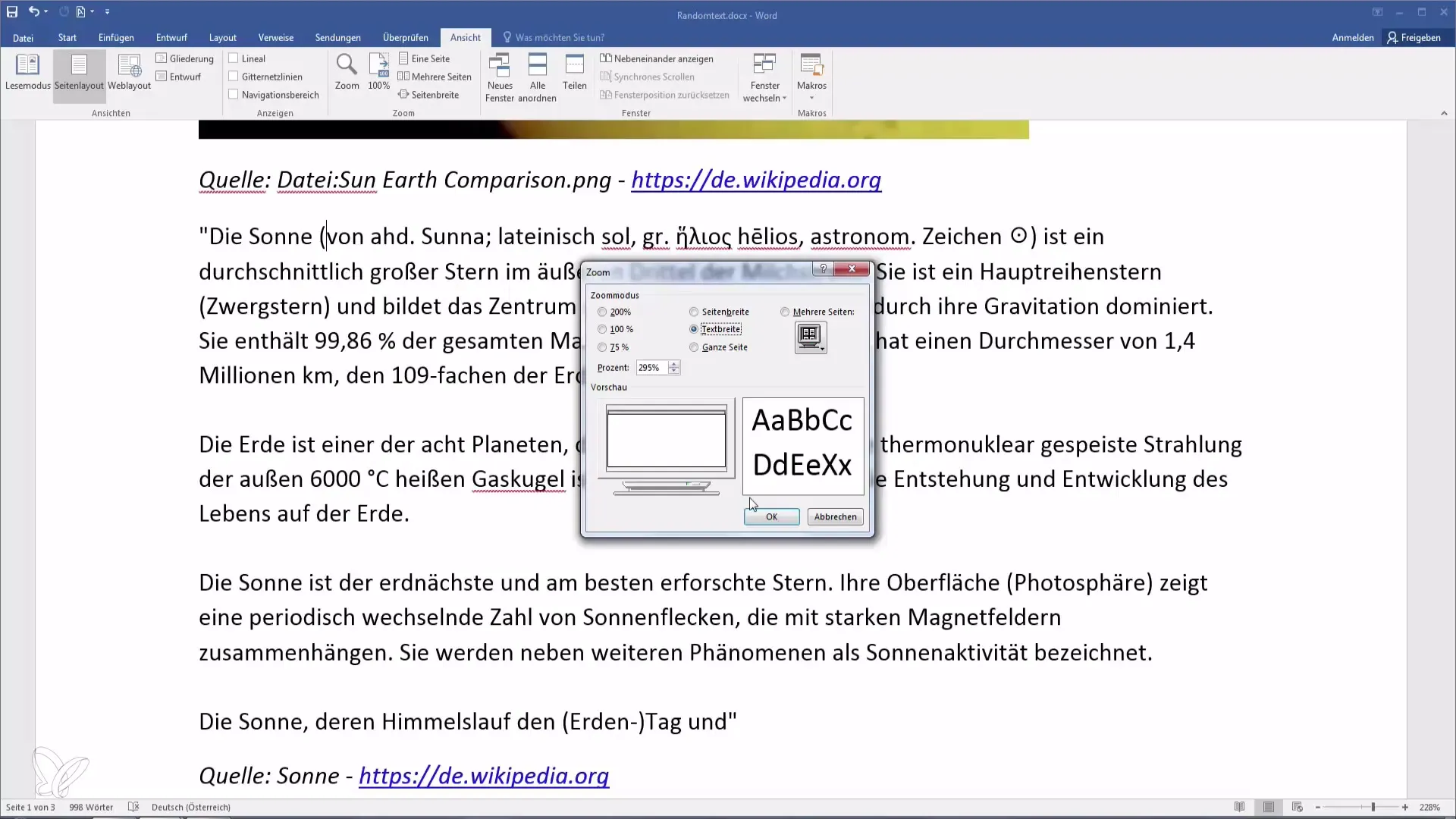Click the zoom slider handle in status bar

pyautogui.click(x=1373, y=807)
